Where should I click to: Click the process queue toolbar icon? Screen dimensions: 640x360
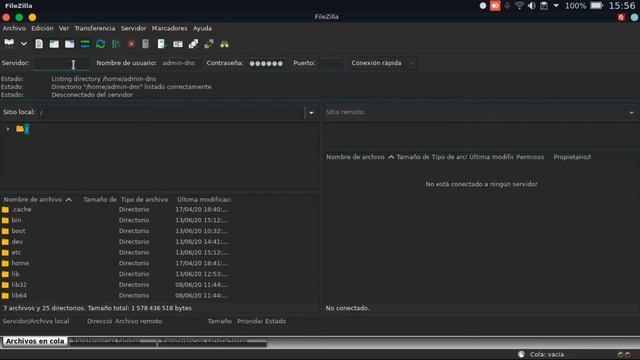[116, 44]
